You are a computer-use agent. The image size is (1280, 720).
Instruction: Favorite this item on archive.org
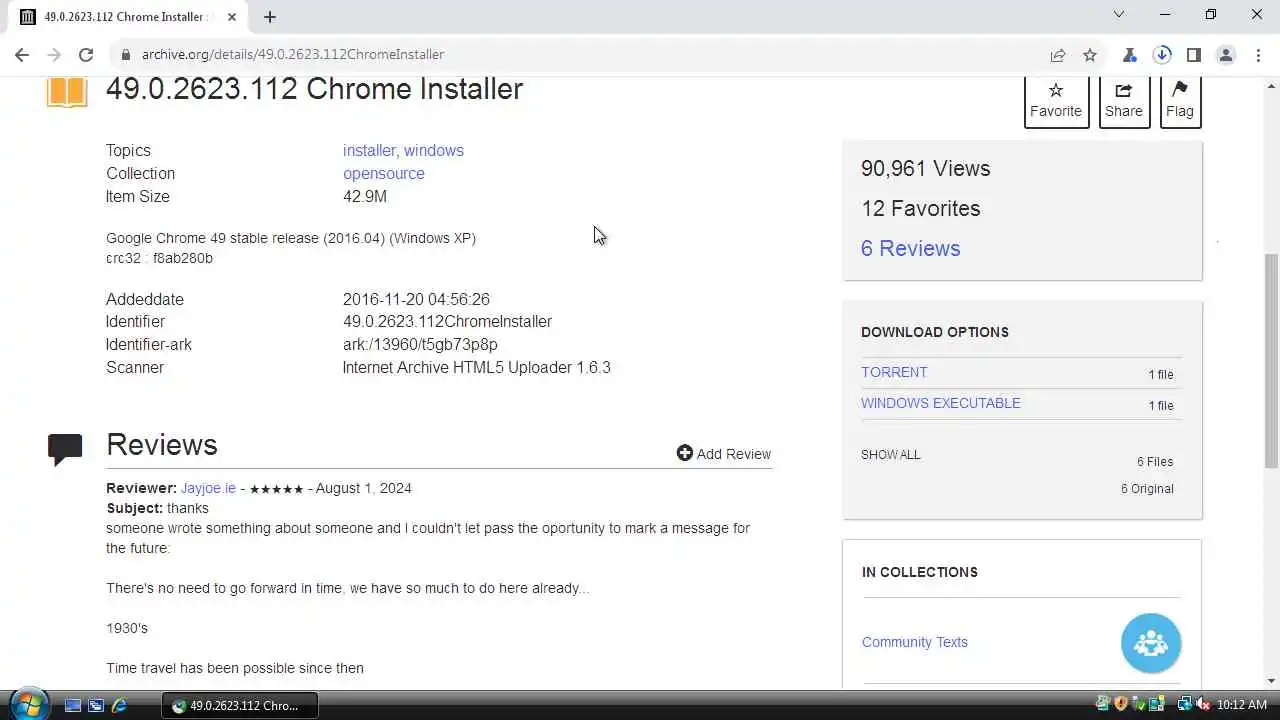pos(1056,101)
